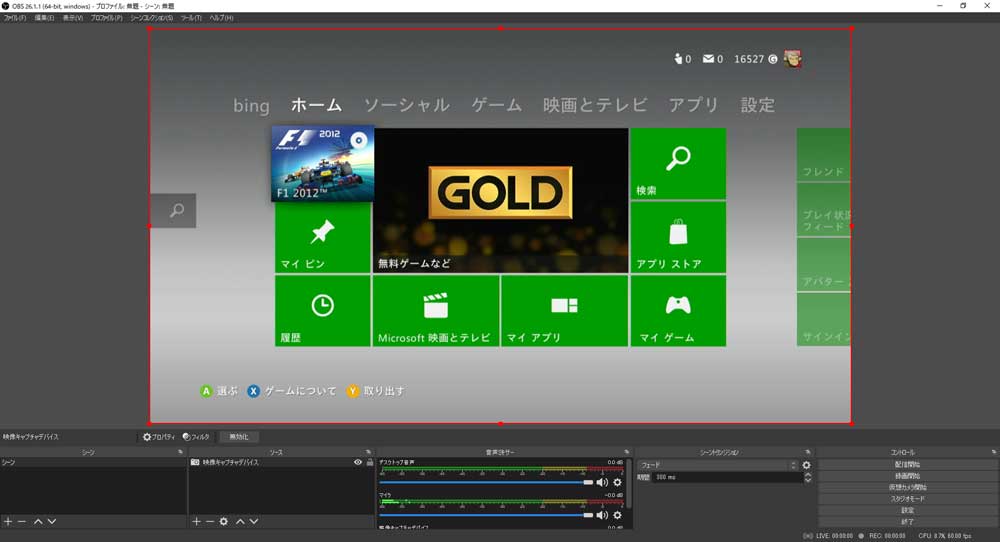Open the フェード transition dropdown

[x=717, y=465]
